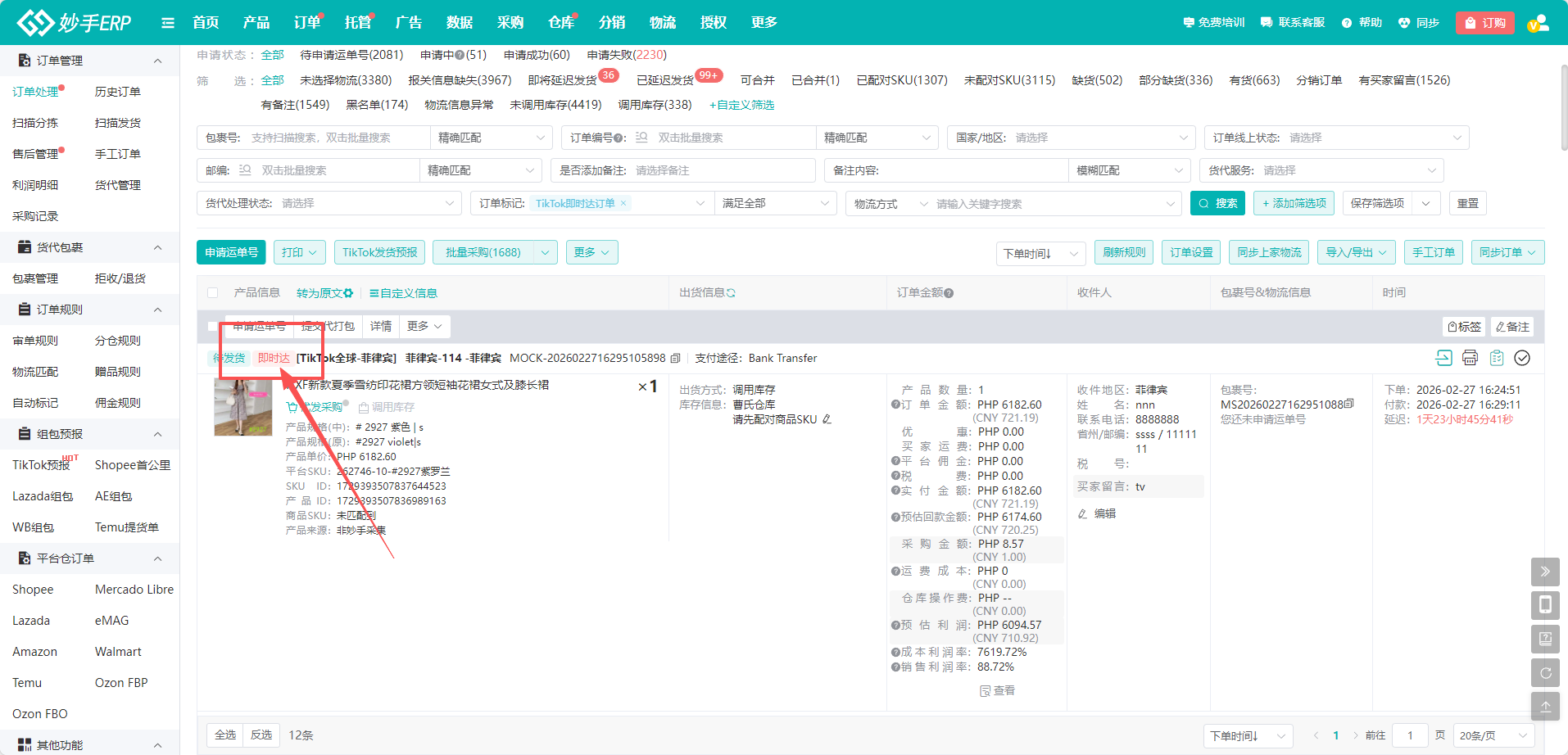Click the 申请运单号 green button
This screenshot has height=755, width=1568.
[x=231, y=252]
